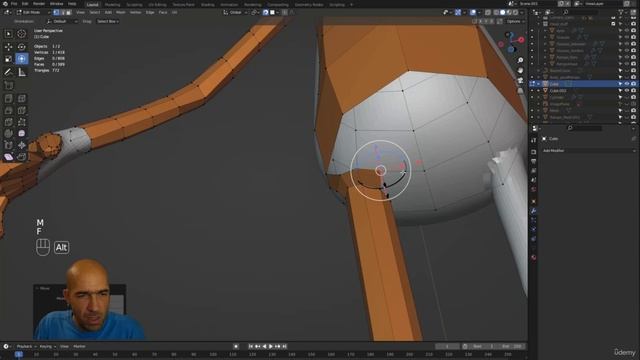Select the Transform tool
This screenshot has height=360, width=640.
click(22, 59)
